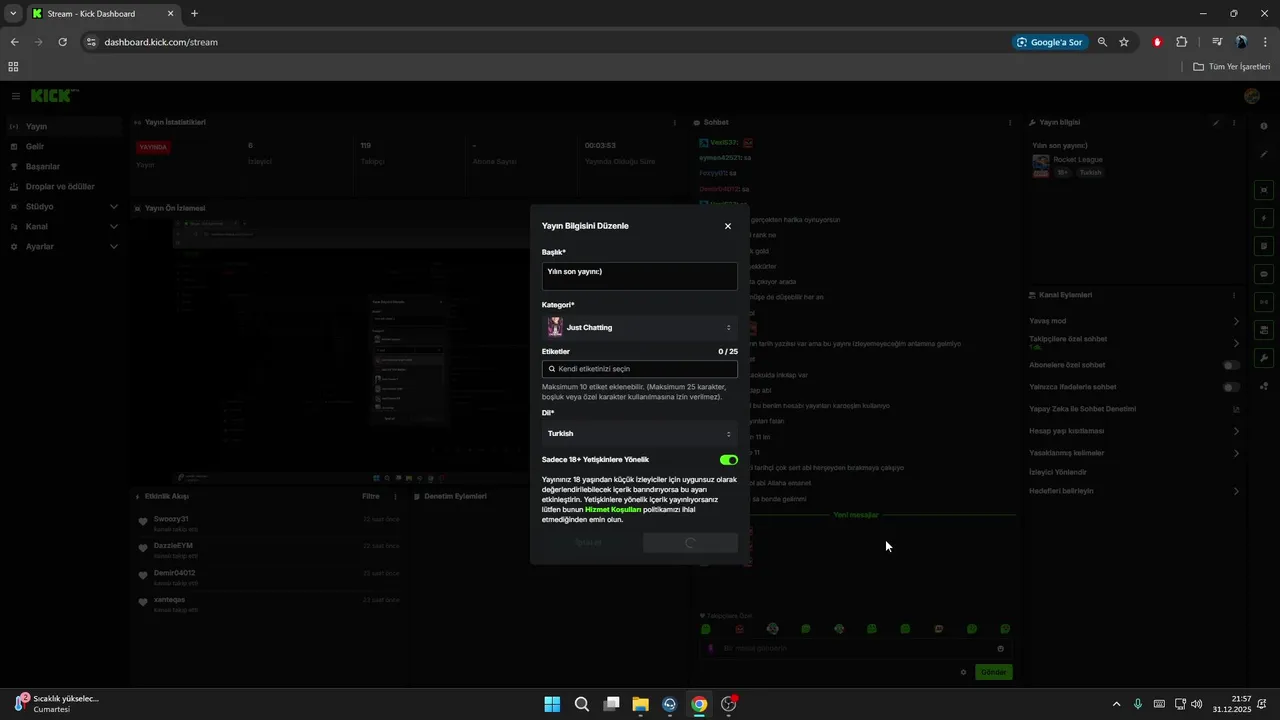Viewport: 1280px width, 720px height.
Task: Open Yasaklanmış kelimeler setting
Action: point(1134,453)
